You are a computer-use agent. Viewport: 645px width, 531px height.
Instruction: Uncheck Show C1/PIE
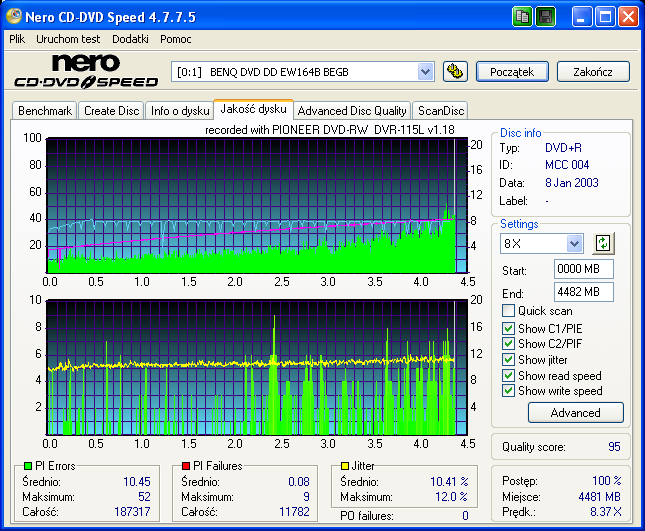pyautogui.click(x=508, y=328)
